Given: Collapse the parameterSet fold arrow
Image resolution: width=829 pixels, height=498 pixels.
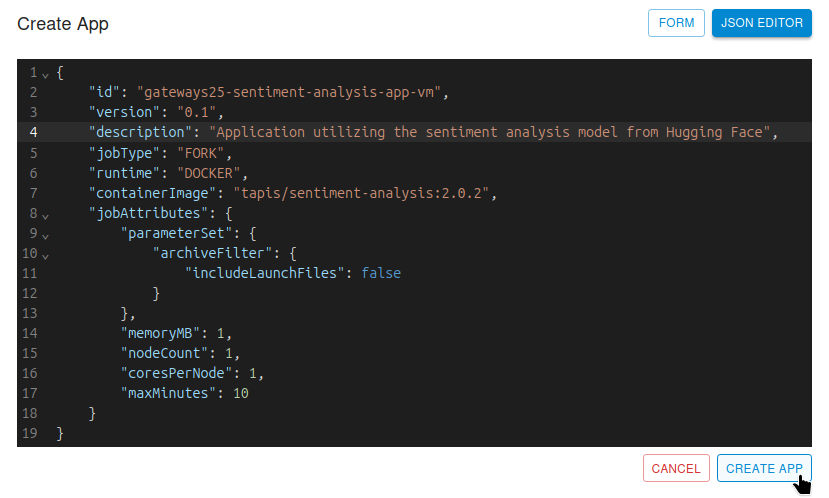Looking at the screenshot, I should (45, 234).
